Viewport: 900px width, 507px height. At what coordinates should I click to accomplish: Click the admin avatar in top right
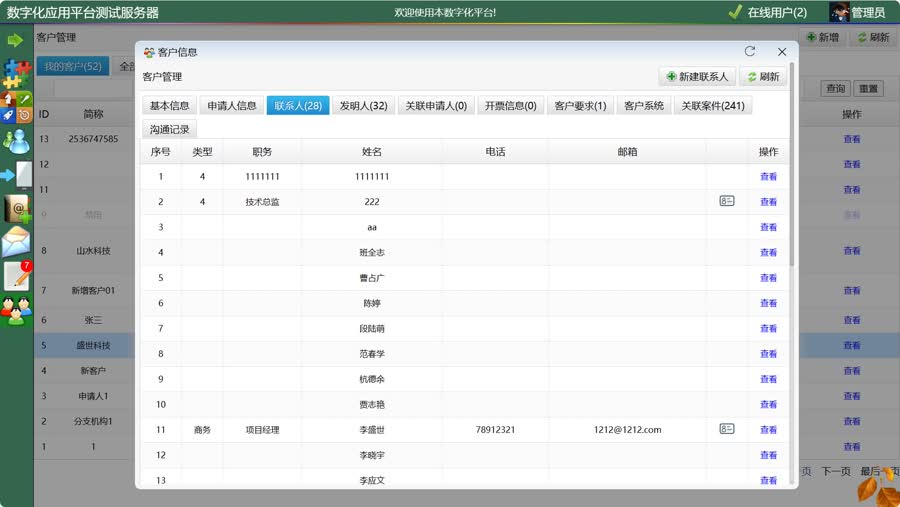pos(840,12)
